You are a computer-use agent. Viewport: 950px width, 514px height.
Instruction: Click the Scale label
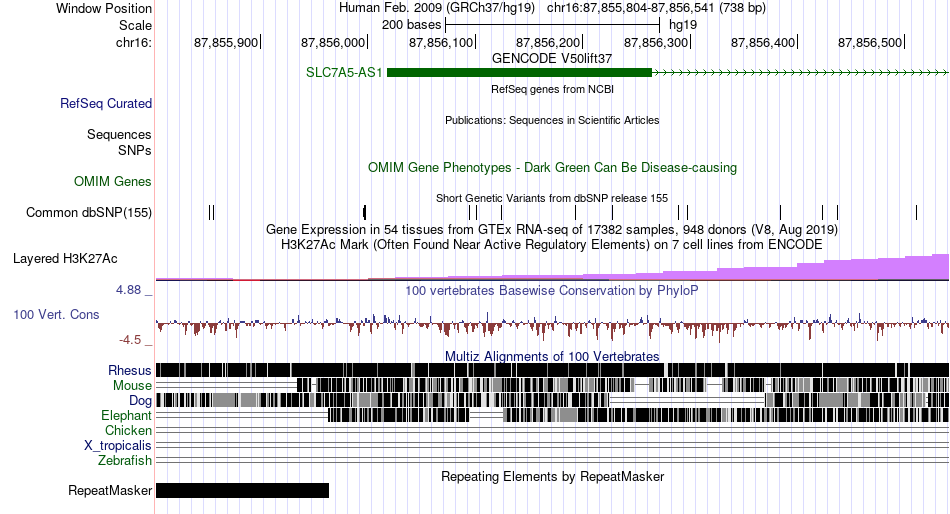135,25
